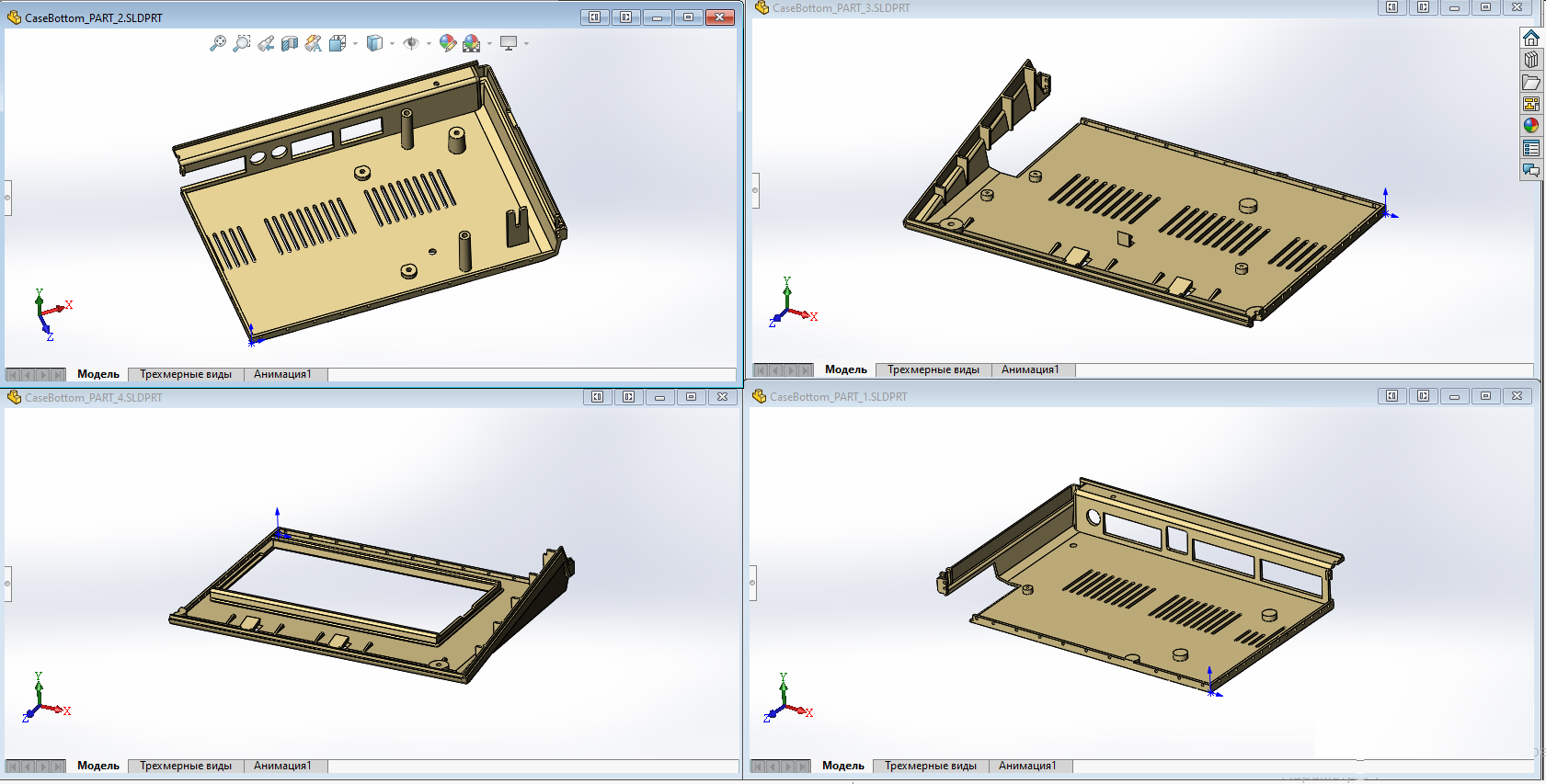Click tile-left button in PART_3 title bar
The image size is (1546, 784).
1392,7
